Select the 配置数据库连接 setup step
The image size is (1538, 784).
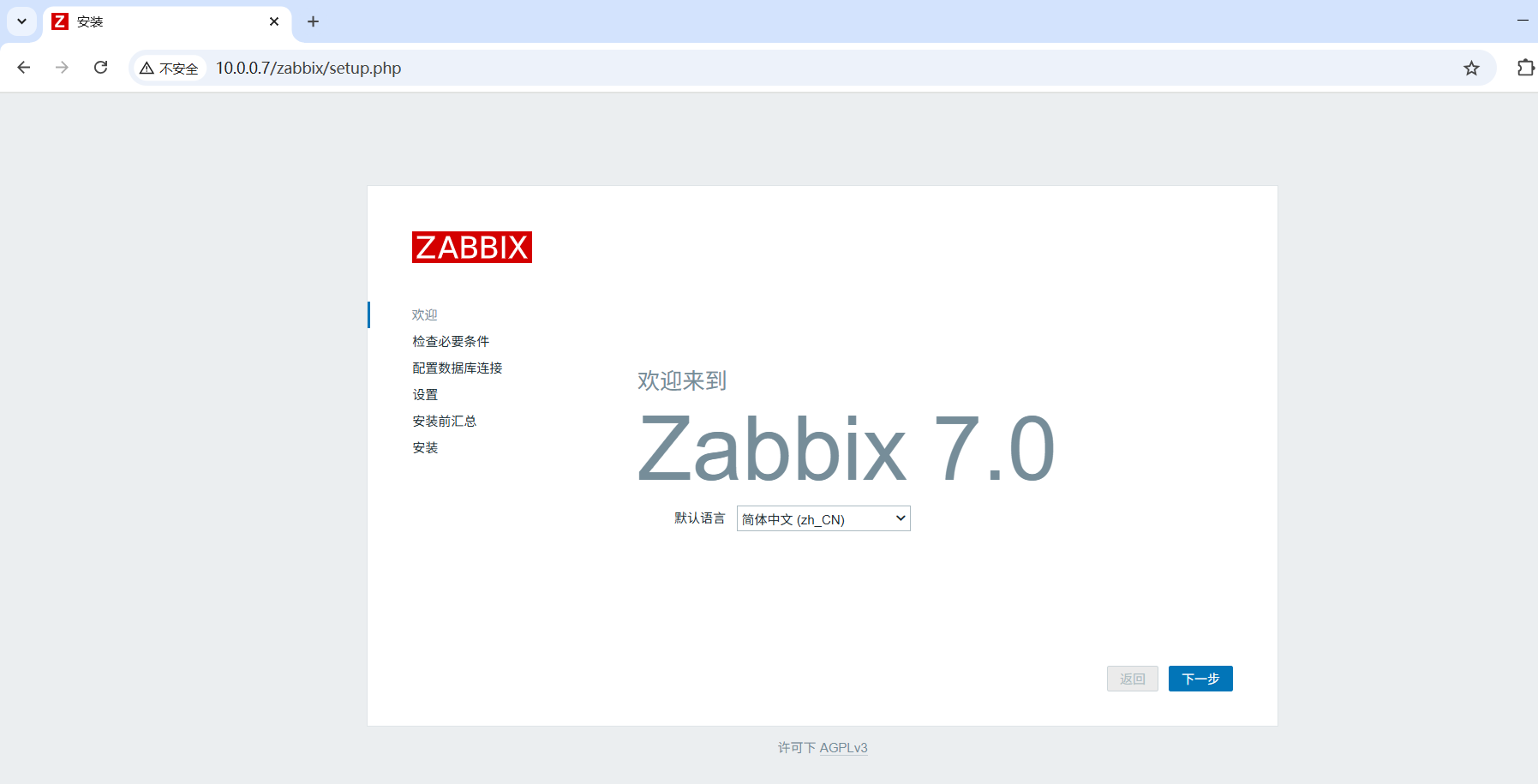tap(457, 368)
